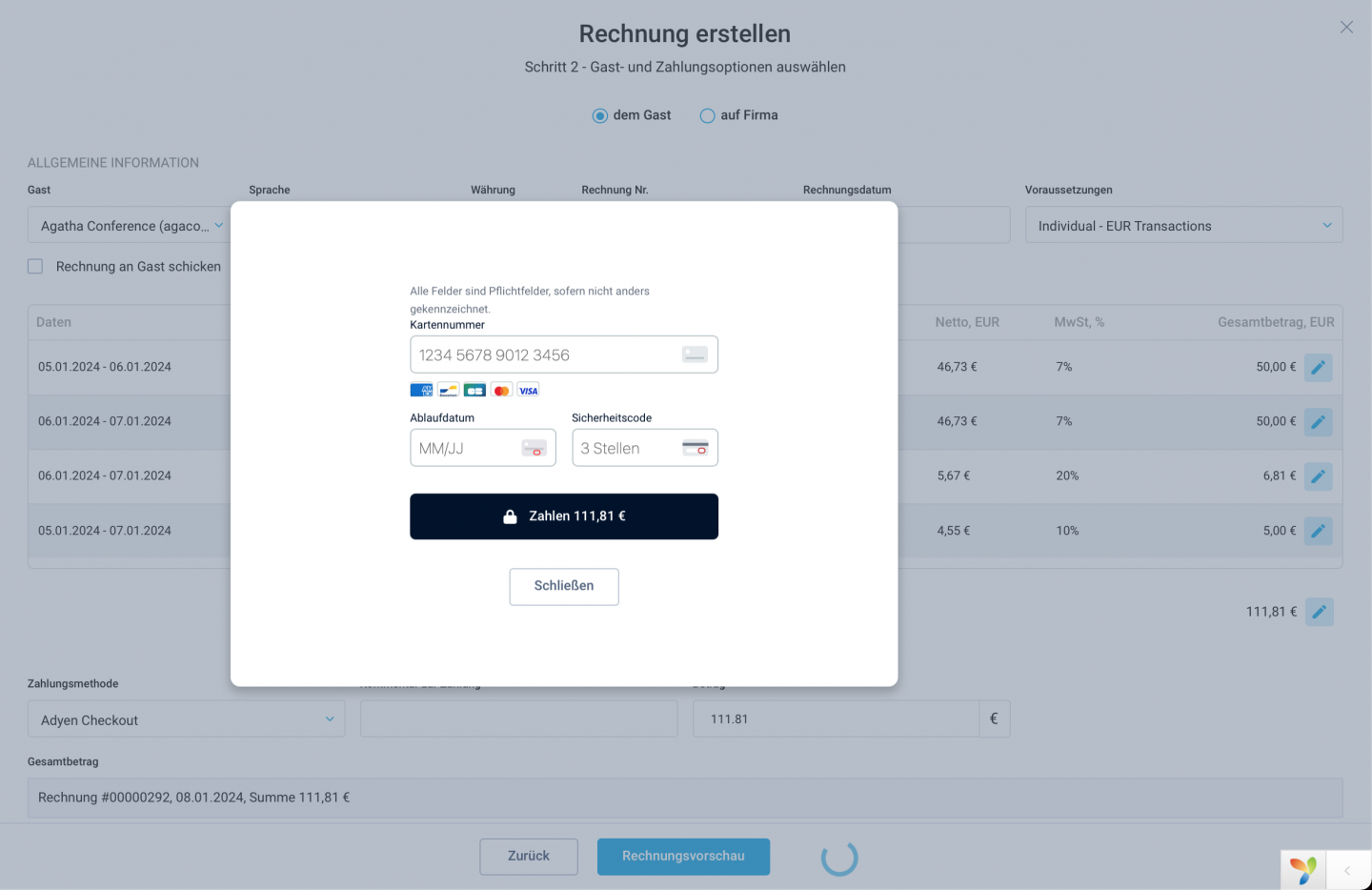Edit the 111,81 € total pencil icon
This screenshot has height=890, width=1372.
click(x=1319, y=612)
